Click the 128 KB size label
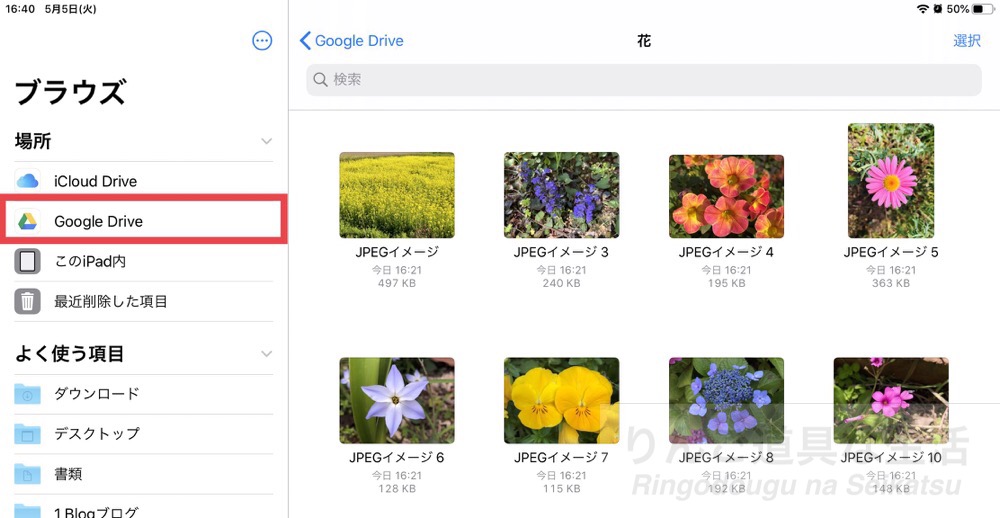The width and height of the screenshot is (1000, 518). (x=397, y=489)
